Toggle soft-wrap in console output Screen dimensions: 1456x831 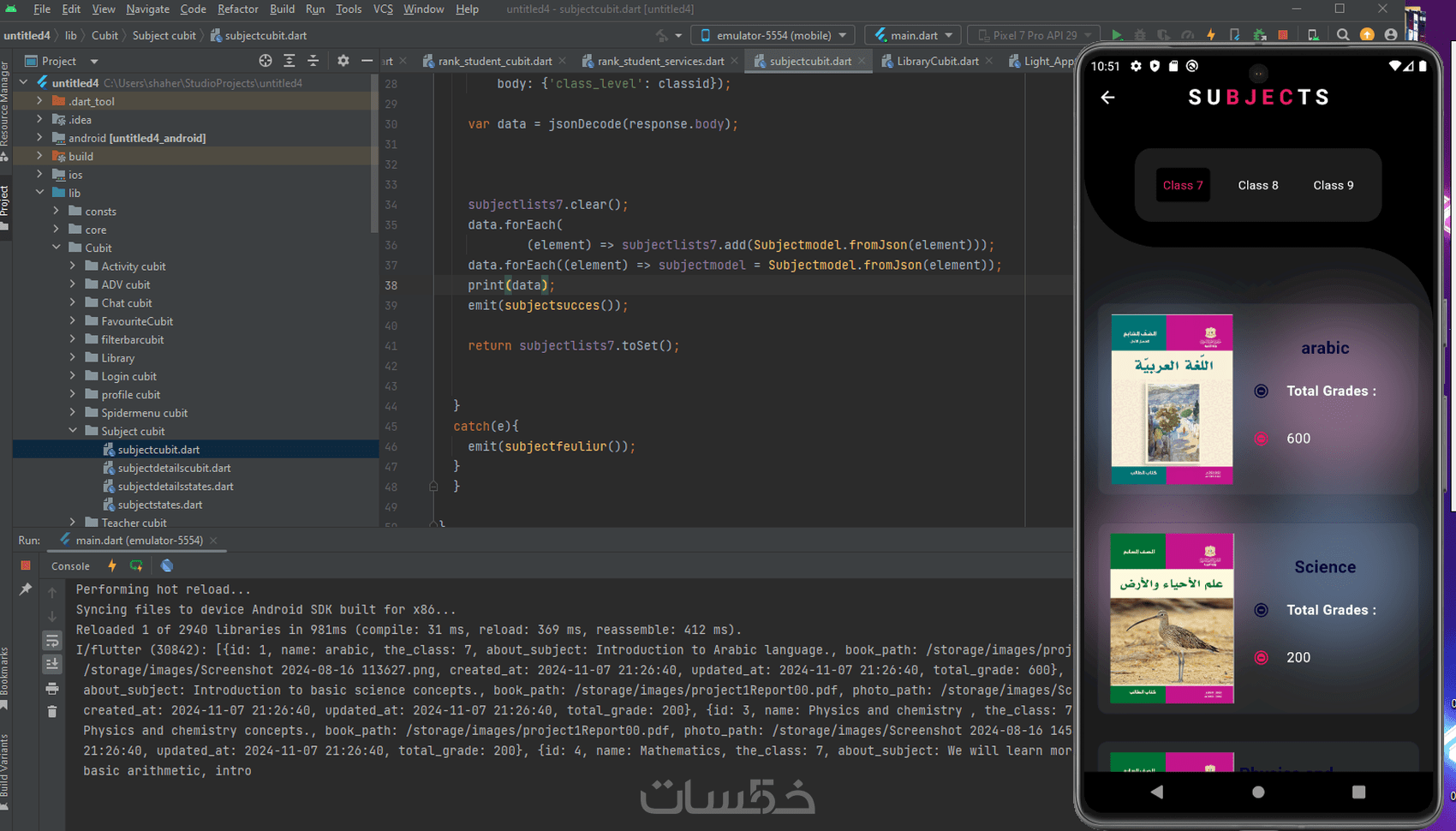[x=52, y=640]
